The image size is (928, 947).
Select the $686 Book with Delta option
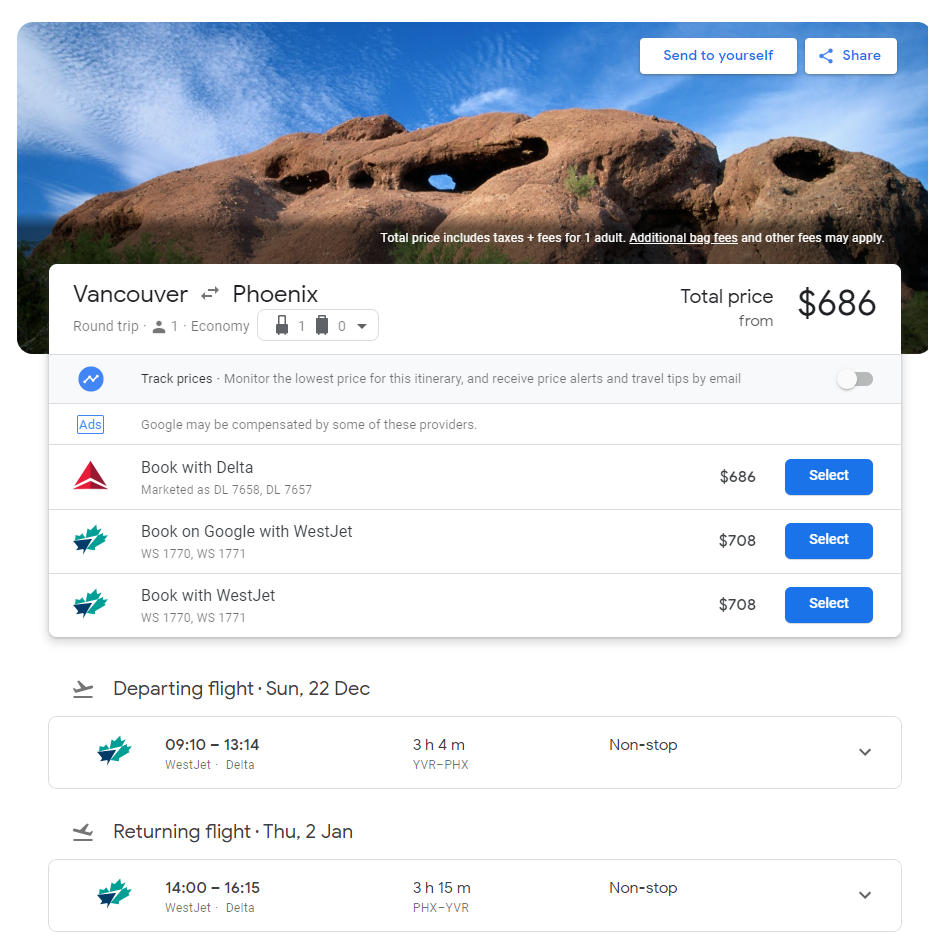pos(828,477)
